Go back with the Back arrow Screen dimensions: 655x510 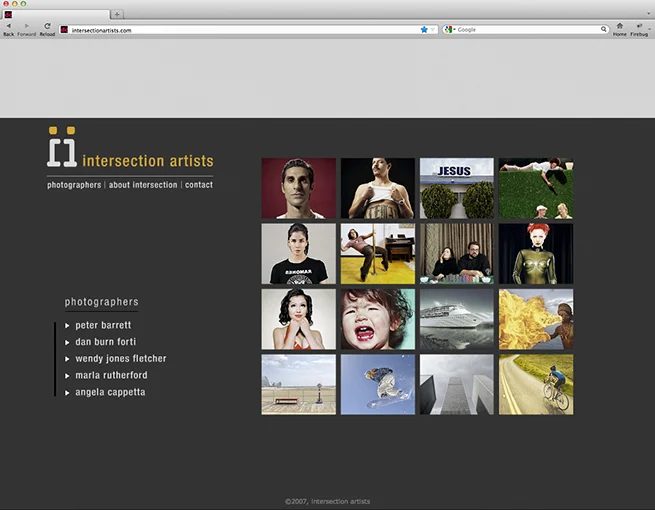tap(8, 26)
